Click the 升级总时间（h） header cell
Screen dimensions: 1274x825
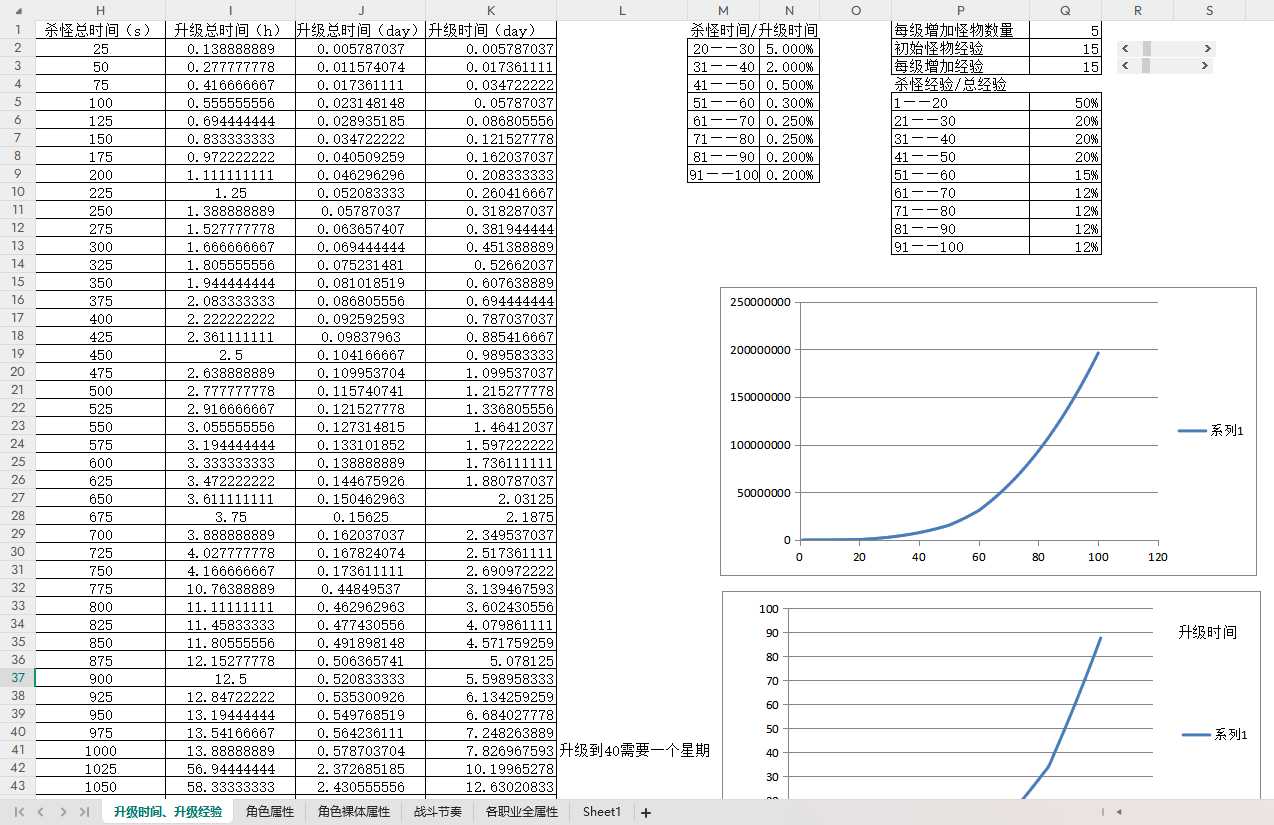point(230,30)
